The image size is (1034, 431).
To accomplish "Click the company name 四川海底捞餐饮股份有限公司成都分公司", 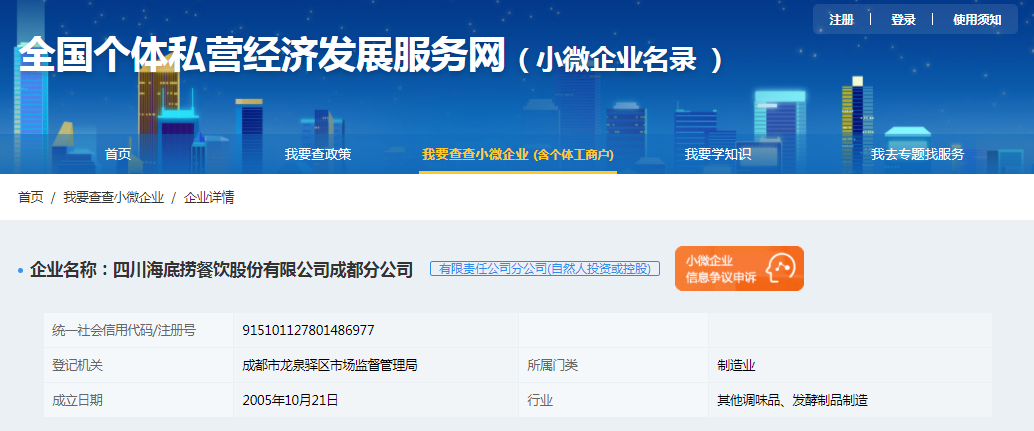I will [x=263, y=270].
